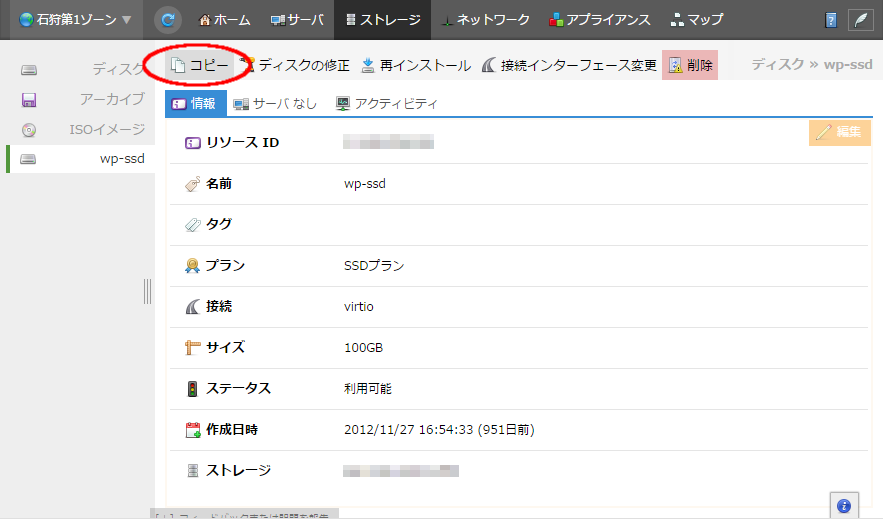This screenshot has height=519, width=883.
Task: Open 接続インターフェース変更 option
Action: tap(568, 65)
